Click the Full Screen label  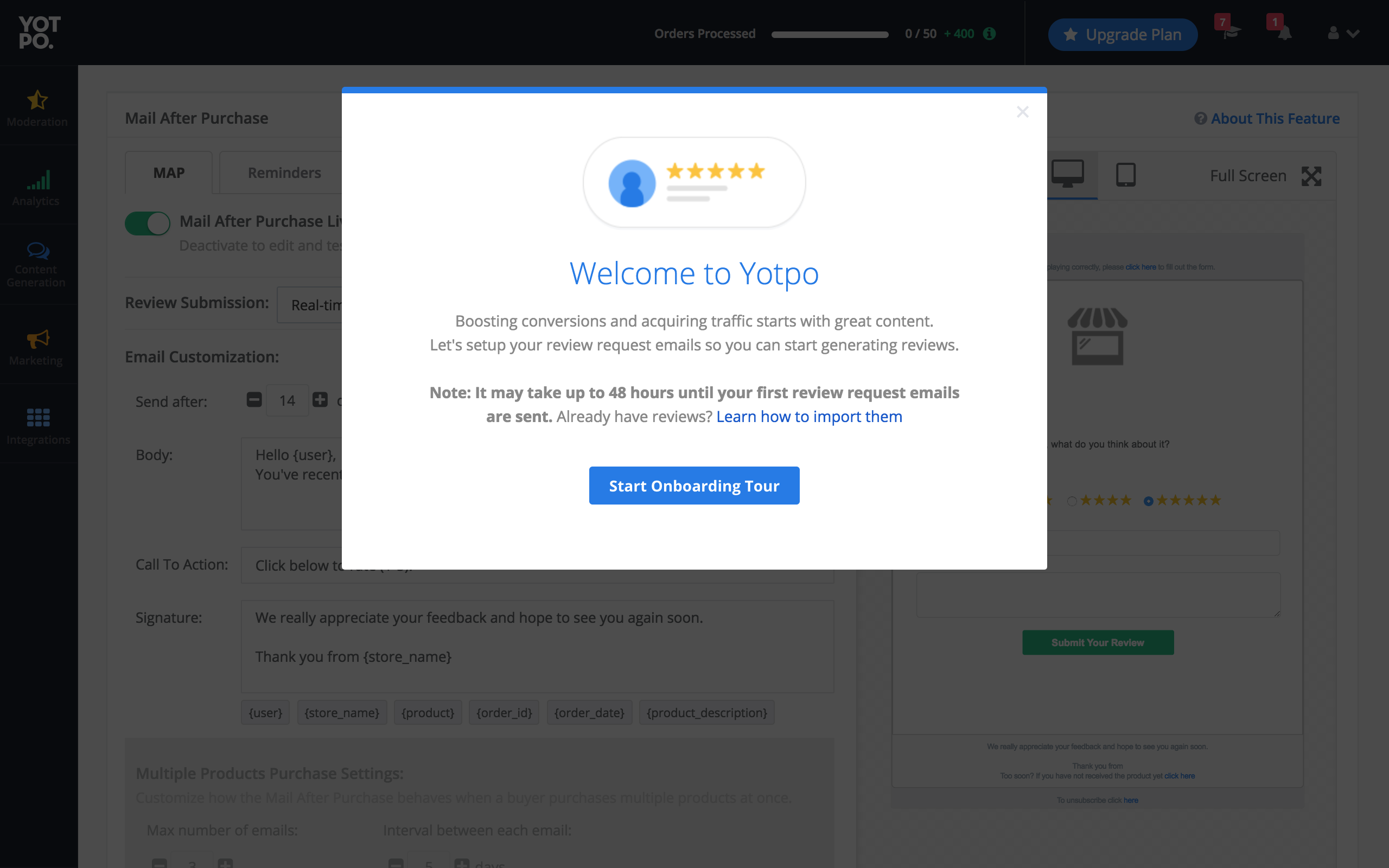point(1248,176)
